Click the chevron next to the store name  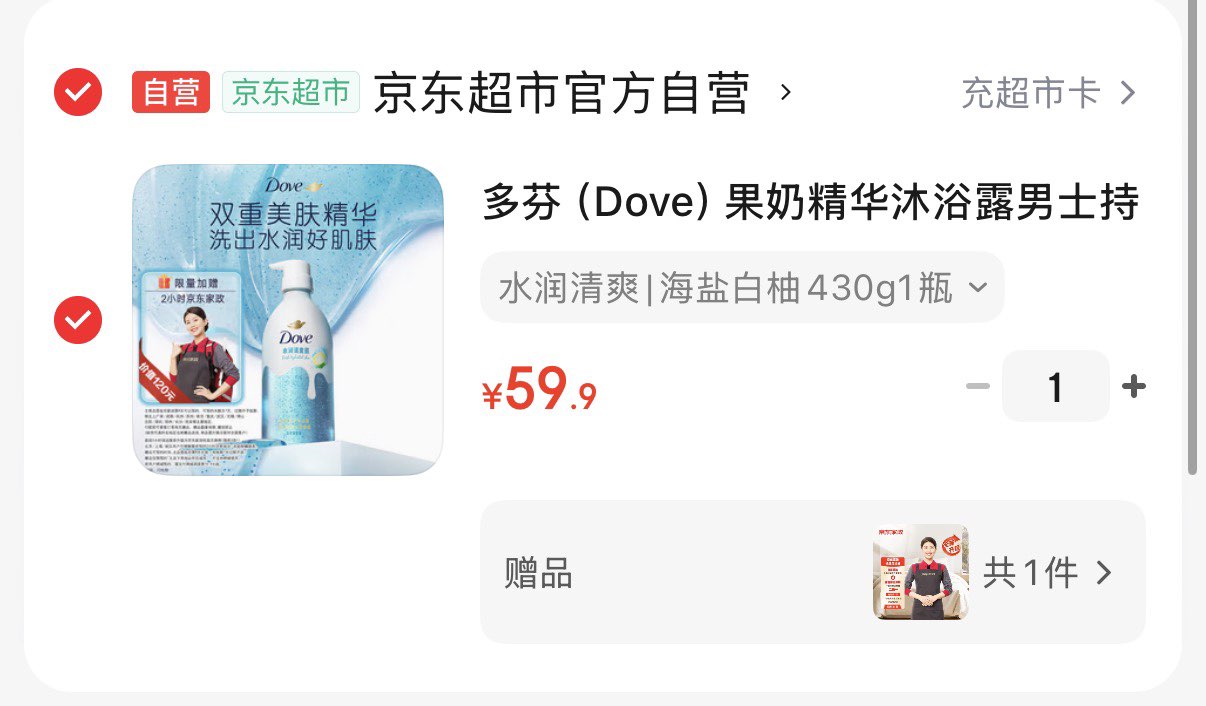(786, 92)
